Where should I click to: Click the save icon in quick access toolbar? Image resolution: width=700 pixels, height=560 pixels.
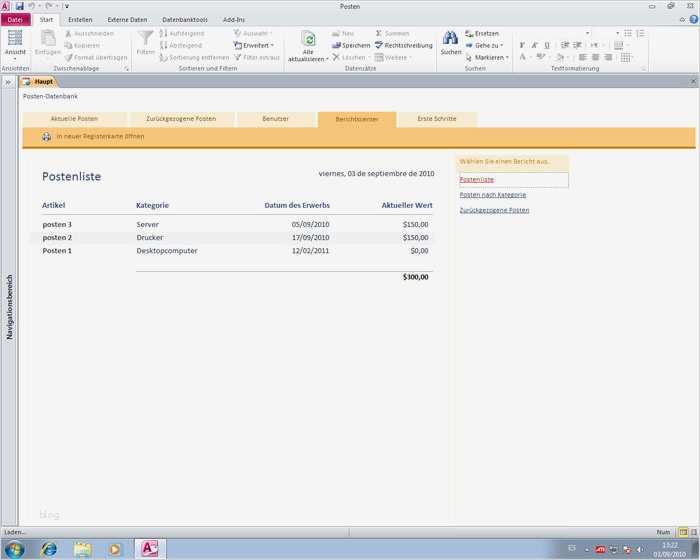coord(19,6)
